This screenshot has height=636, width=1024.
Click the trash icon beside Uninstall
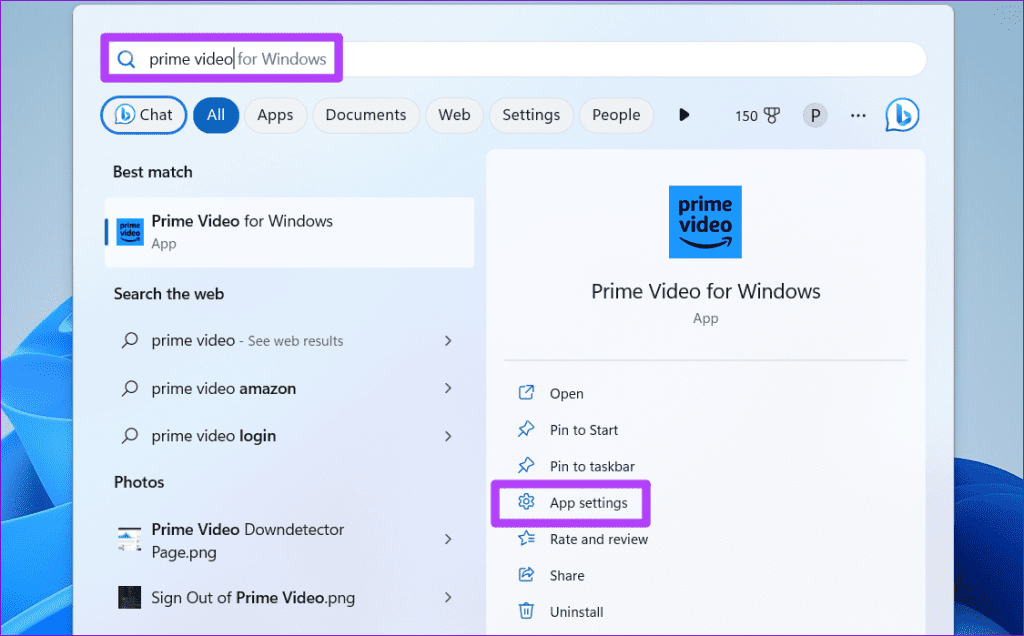coord(526,611)
